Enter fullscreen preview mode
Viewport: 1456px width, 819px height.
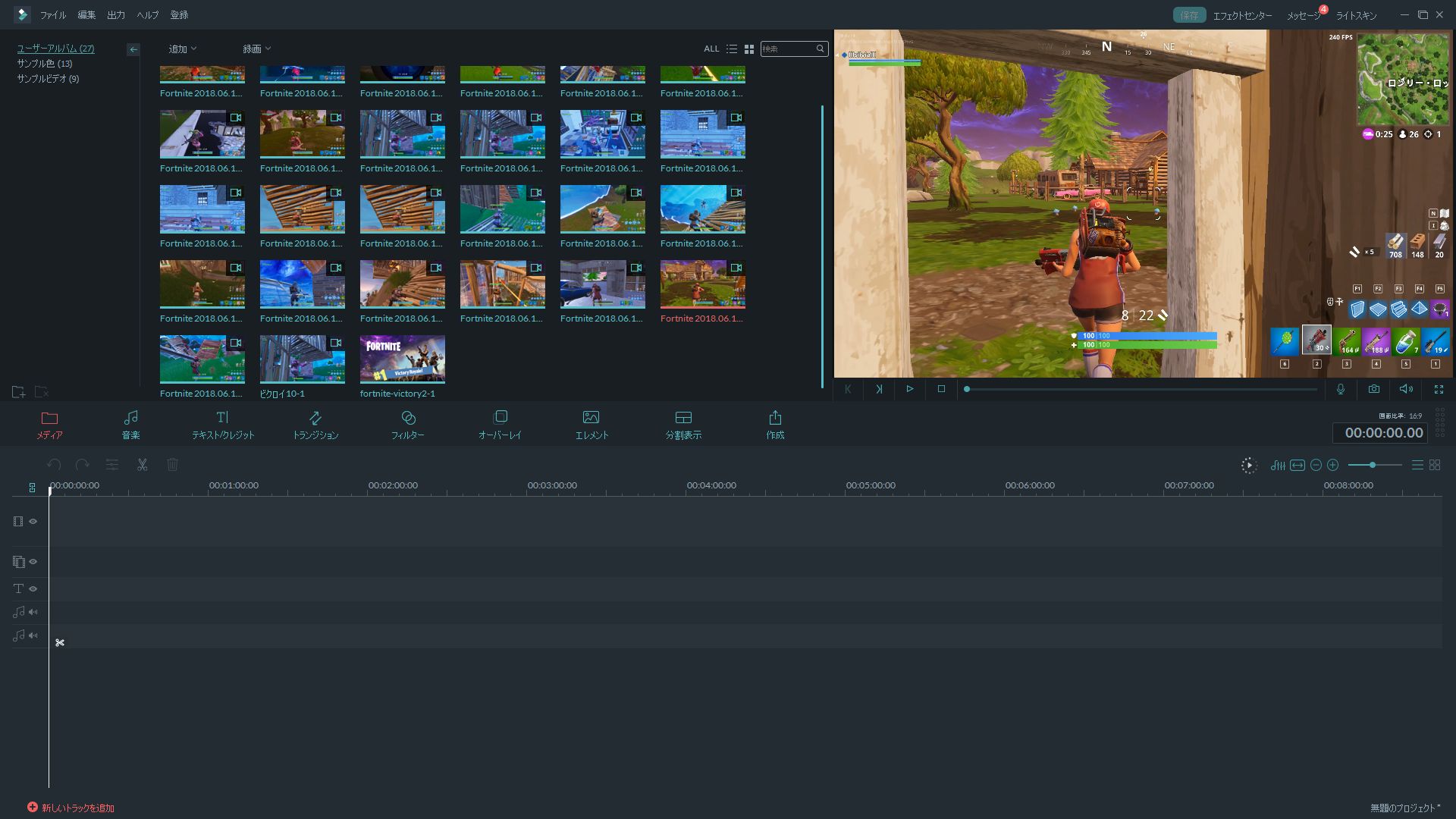[1439, 389]
